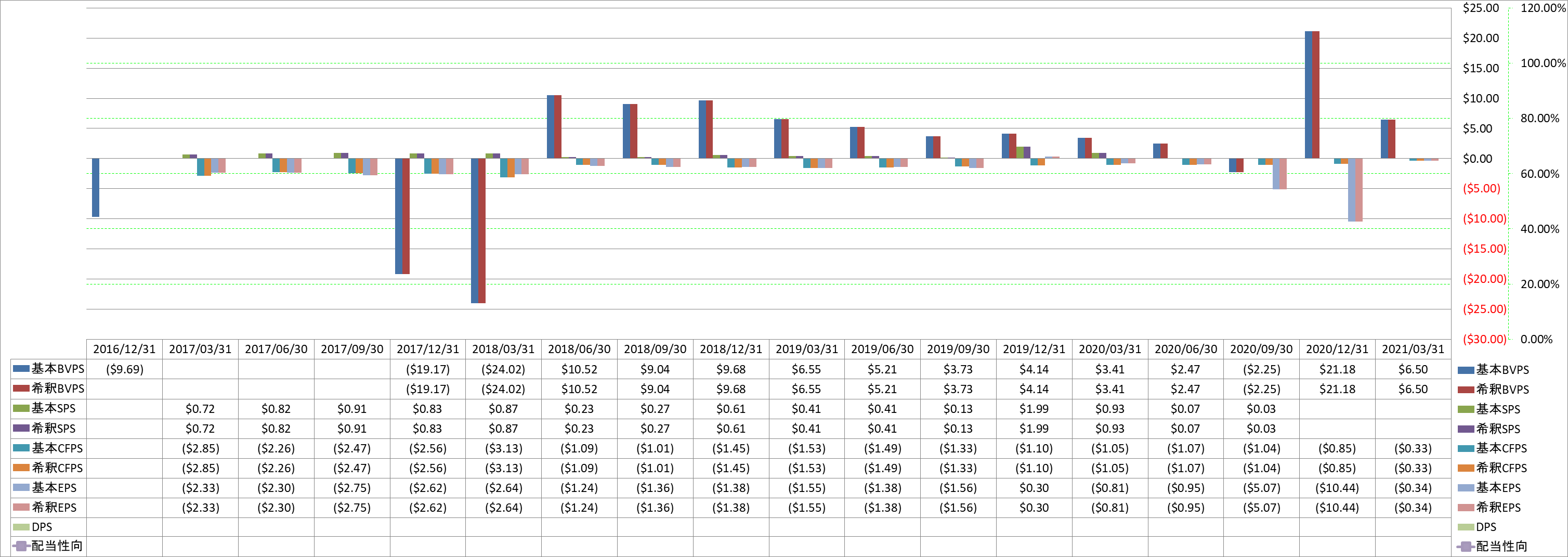
Task: Click the 60.00% secondary axis label
Action: click(x=1540, y=174)
